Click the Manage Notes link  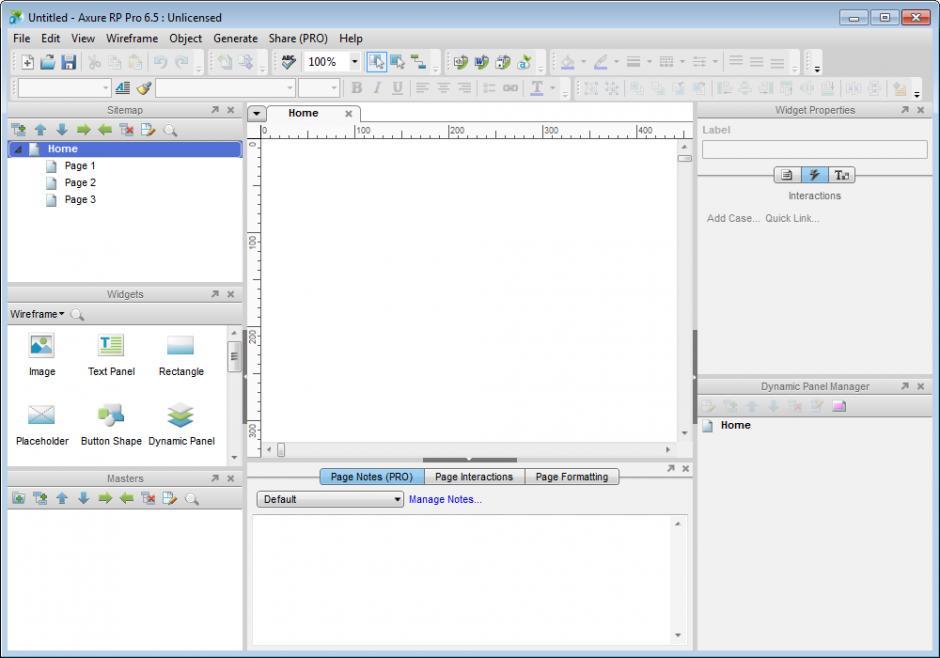click(445, 499)
